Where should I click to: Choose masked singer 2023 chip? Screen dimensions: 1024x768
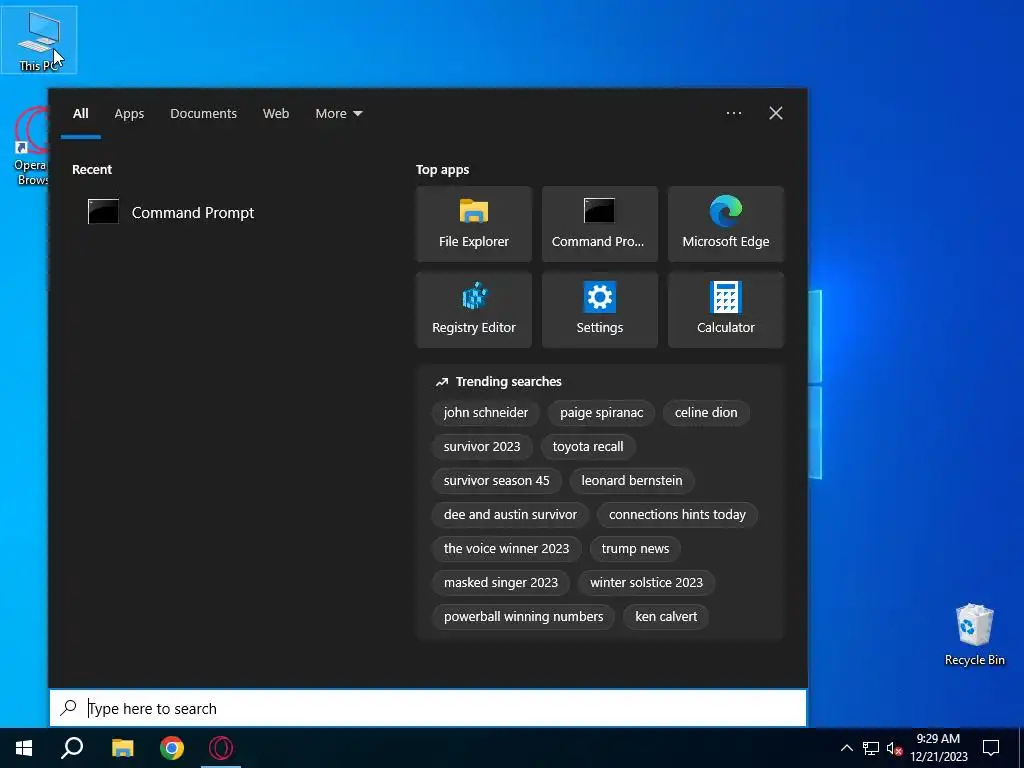click(x=501, y=583)
